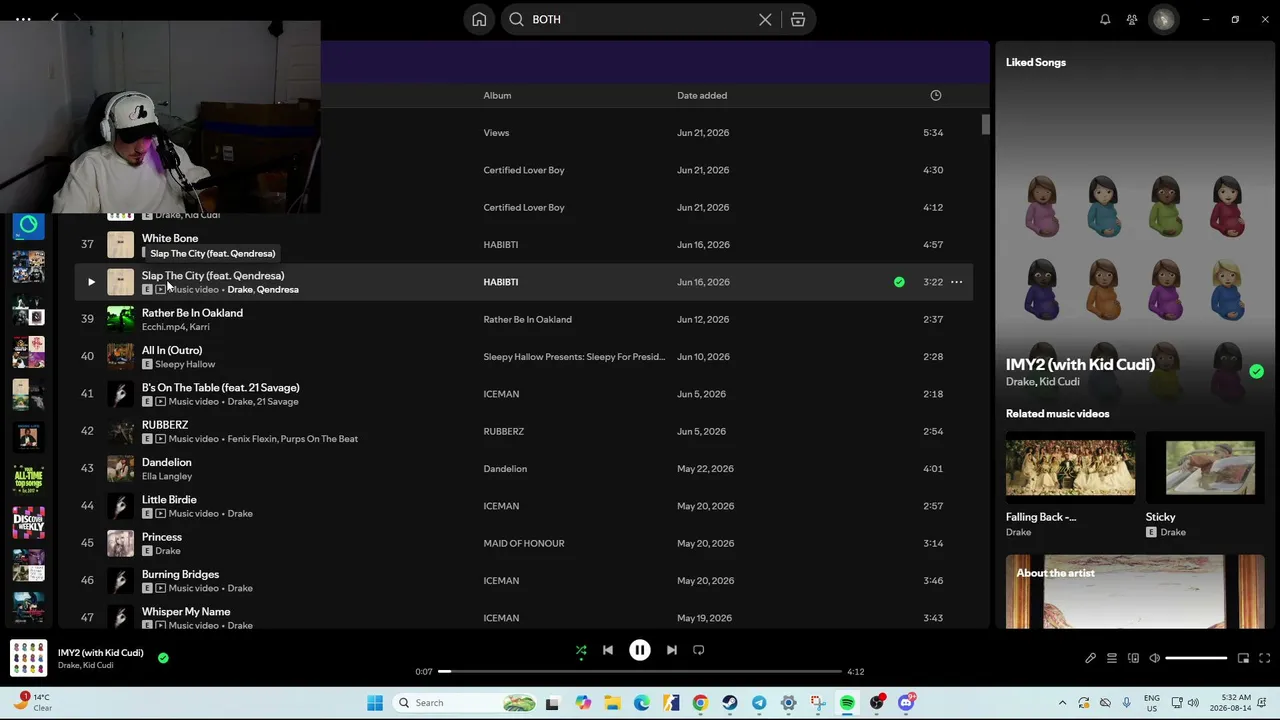
Task: Open the Dandelion album link
Action: pyautogui.click(x=505, y=469)
